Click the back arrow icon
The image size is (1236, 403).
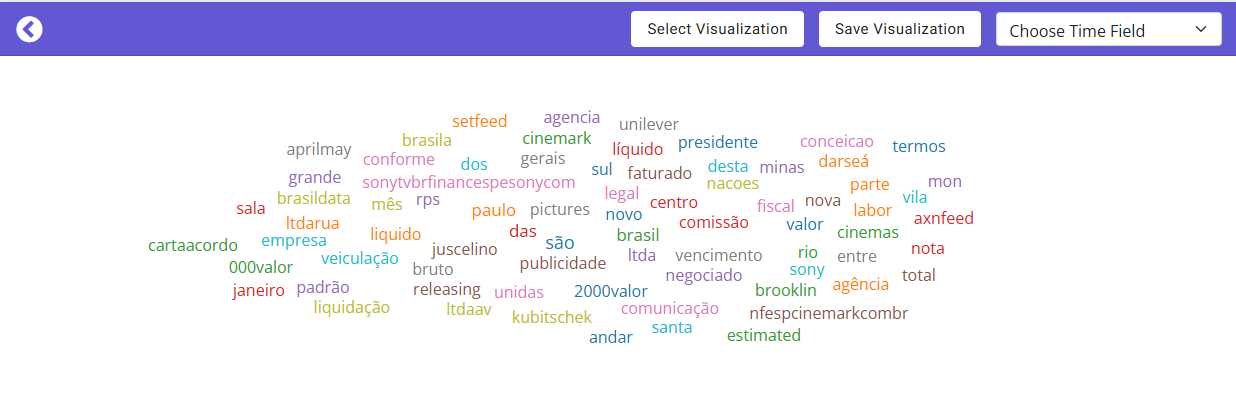(x=29, y=30)
